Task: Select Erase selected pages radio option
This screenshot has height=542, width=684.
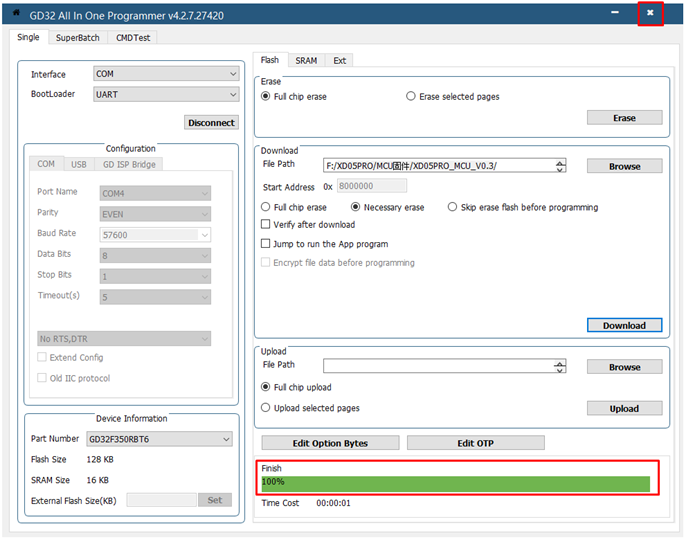Action: tap(411, 97)
